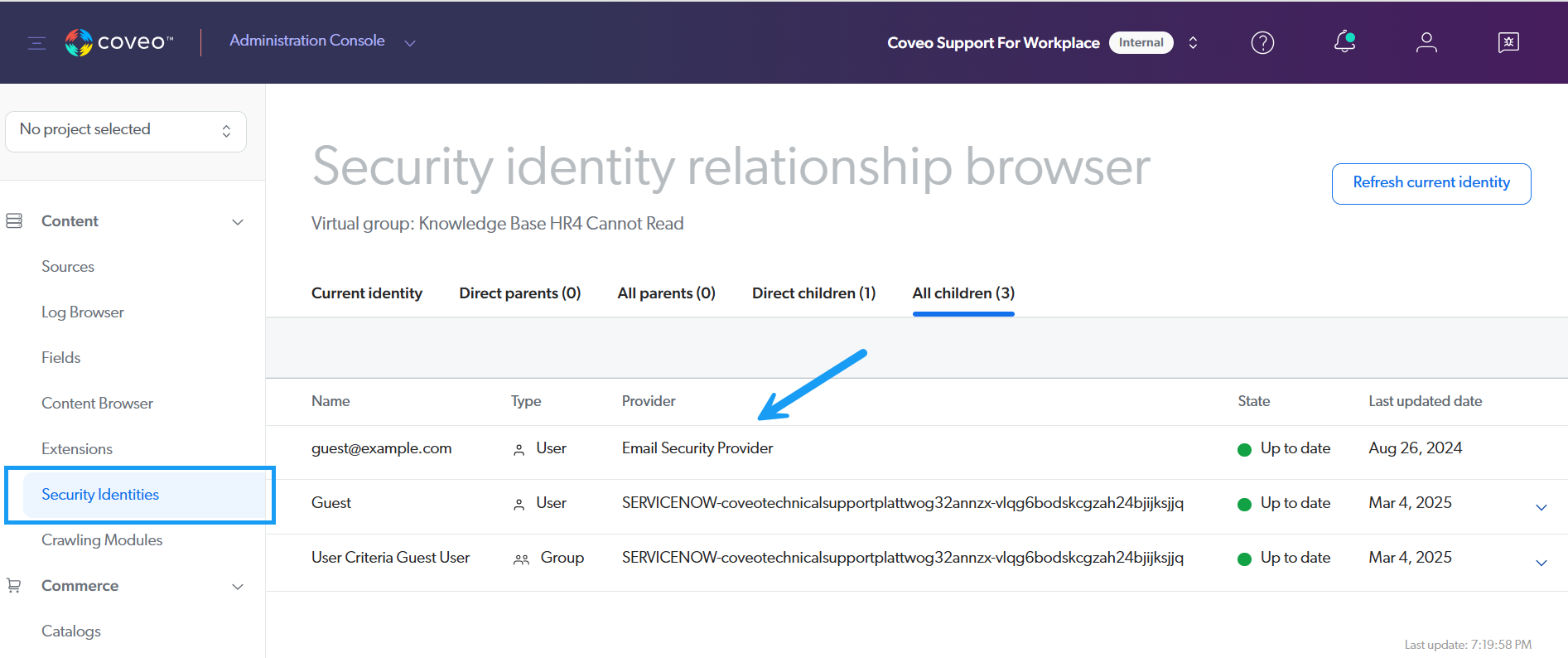
Task: Click the Coveo logo
Action: point(119,42)
